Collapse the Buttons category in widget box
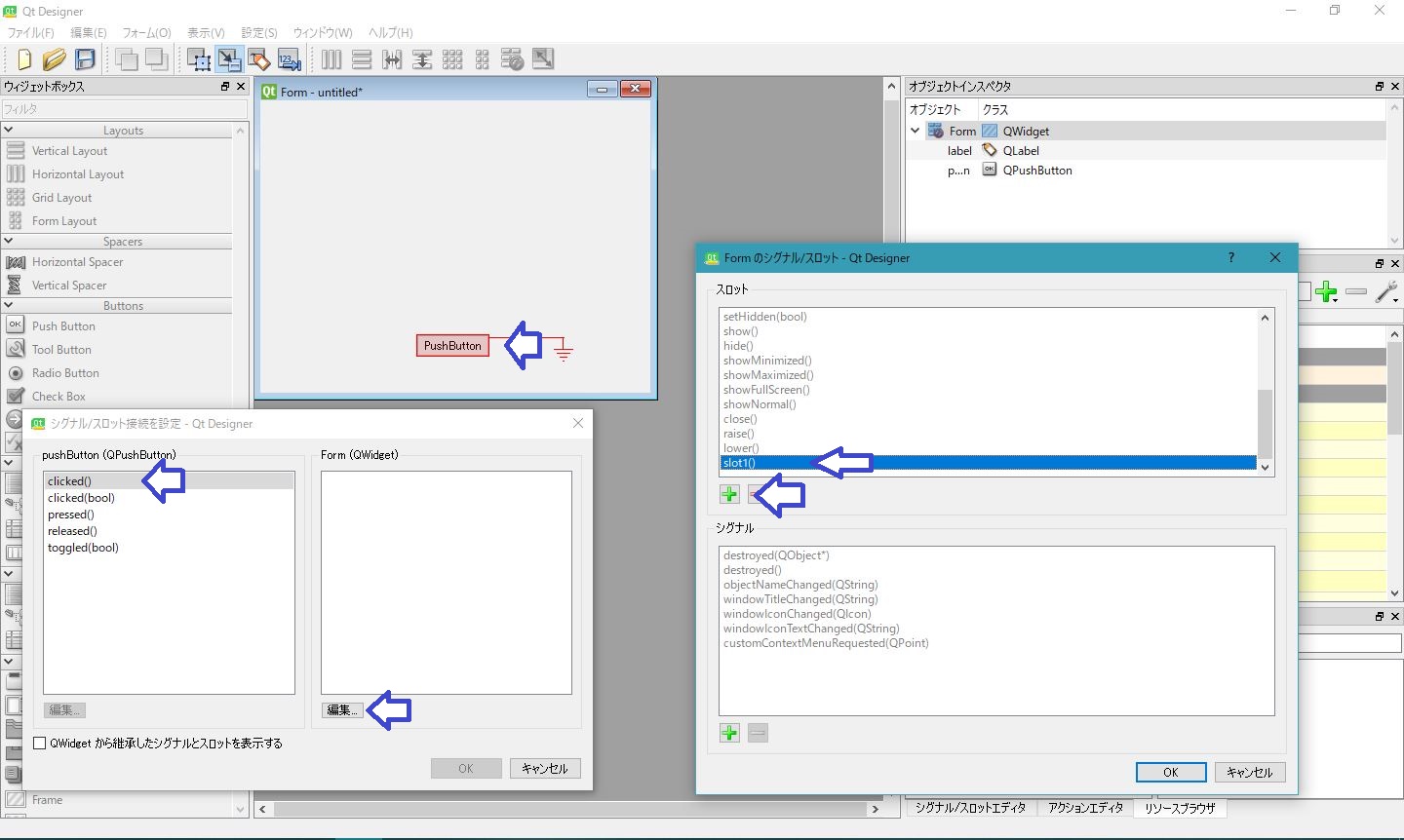 tap(10, 305)
